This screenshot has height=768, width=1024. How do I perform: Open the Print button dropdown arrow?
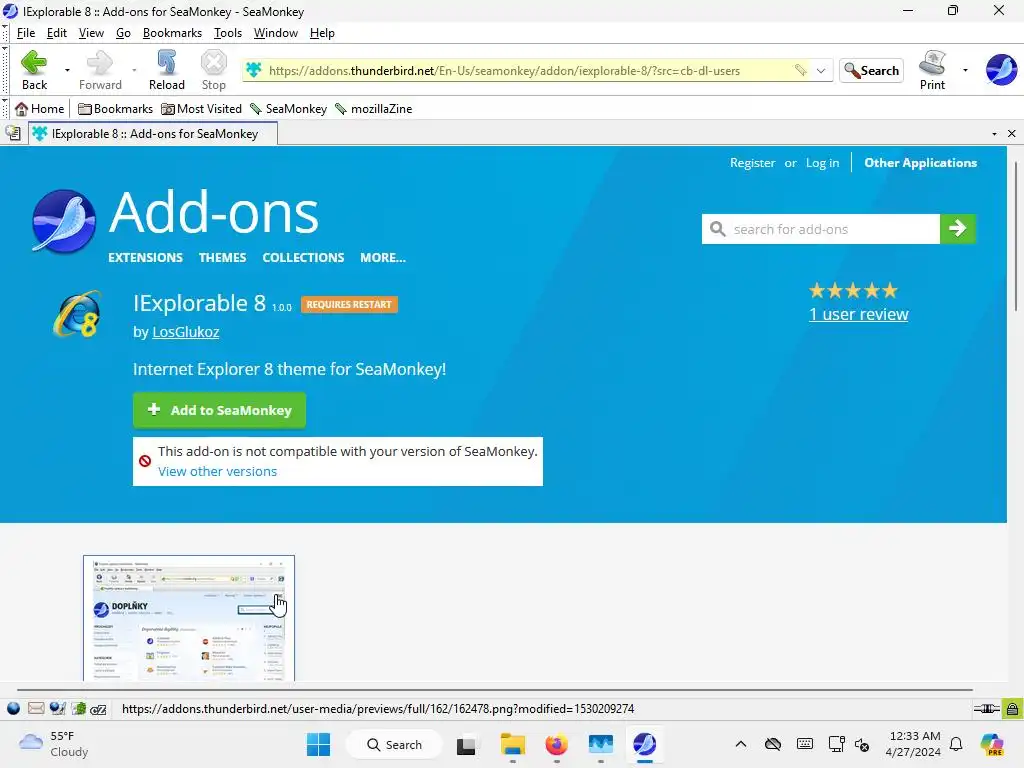[x=965, y=70]
